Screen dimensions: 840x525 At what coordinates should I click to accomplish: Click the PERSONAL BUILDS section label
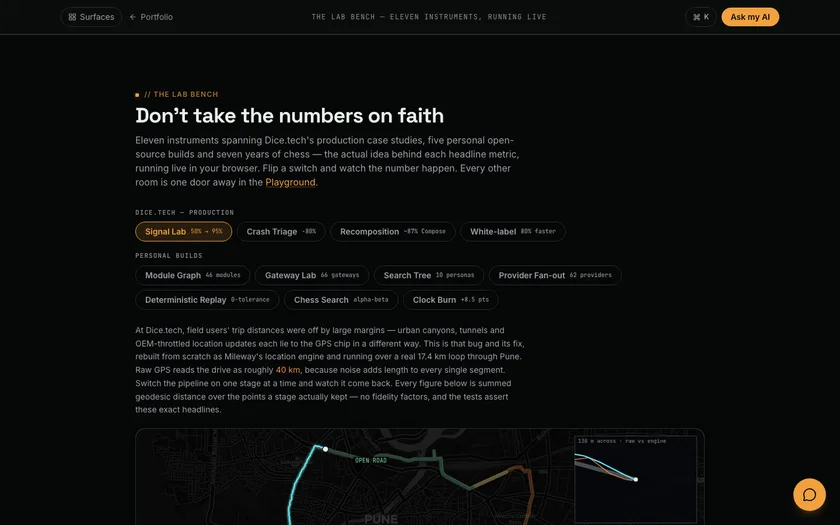coord(169,256)
